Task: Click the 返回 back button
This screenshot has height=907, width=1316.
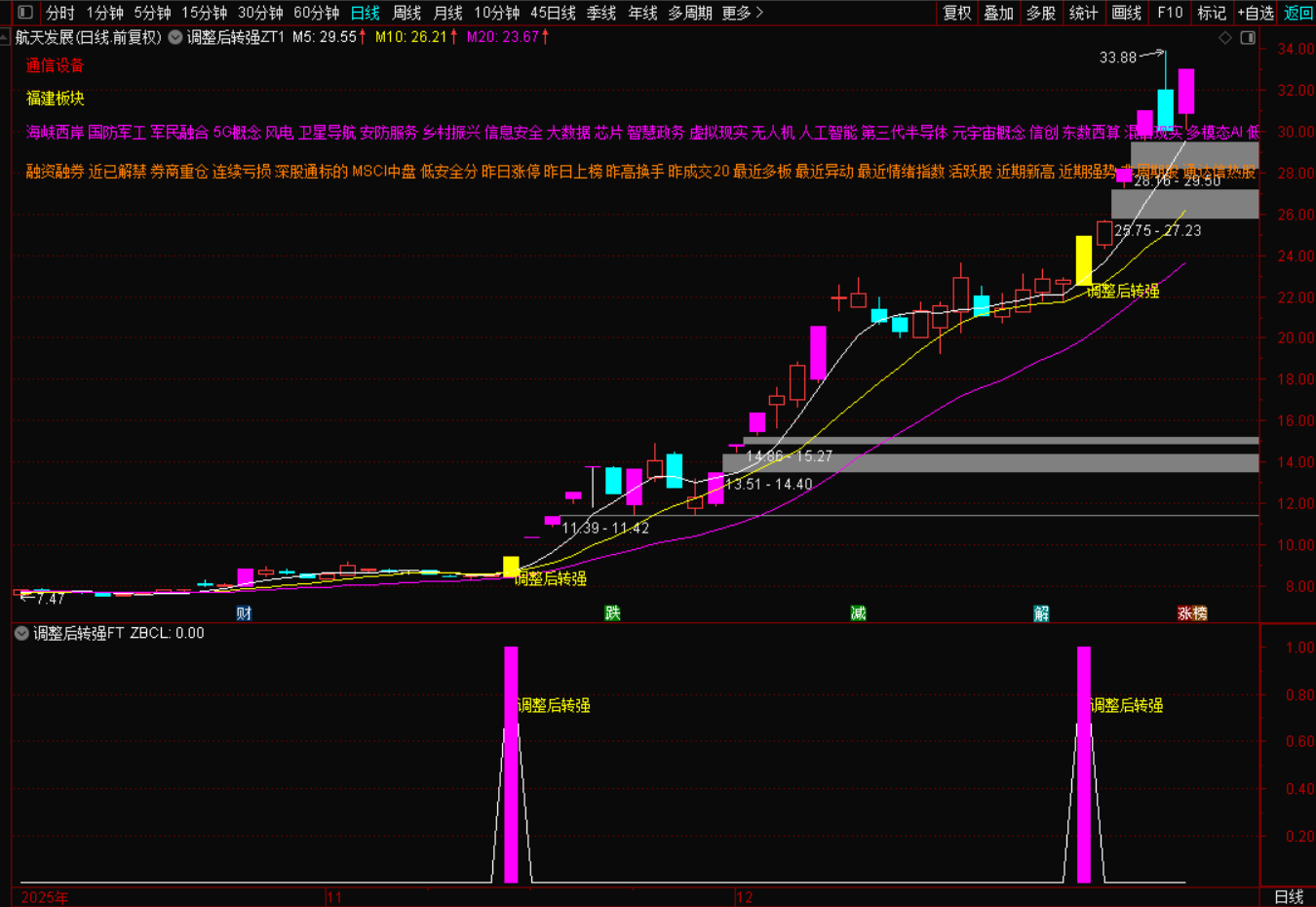Action: click(x=1298, y=13)
